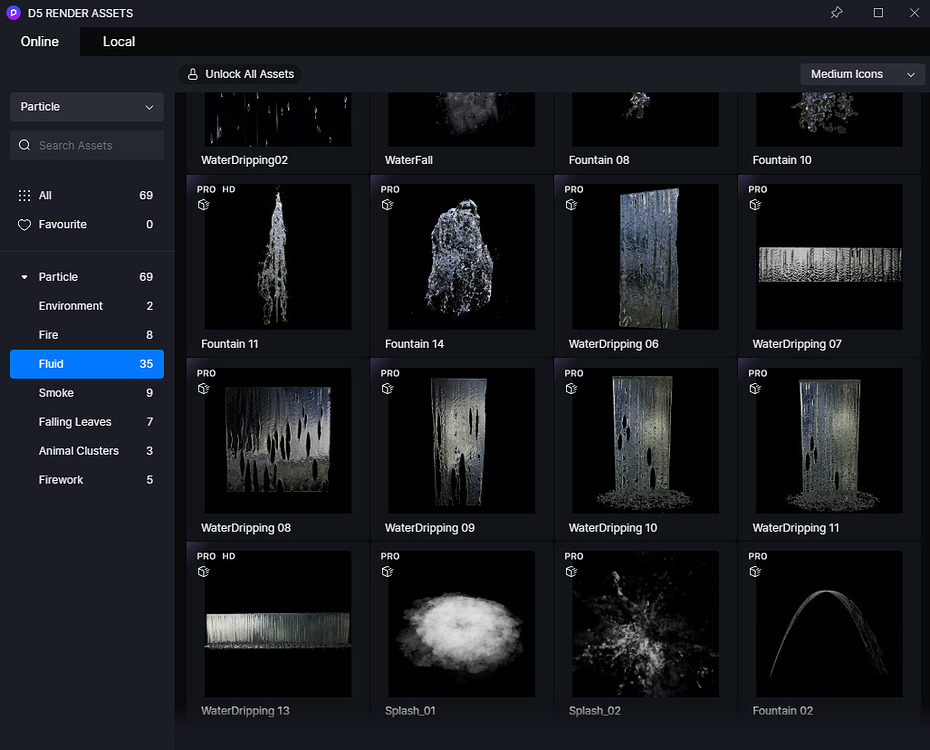Image resolution: width=930 pixels, height=750 pixels.
Task: Click the cube icon on Fountain 11 thumbnail
Action: 203,204
